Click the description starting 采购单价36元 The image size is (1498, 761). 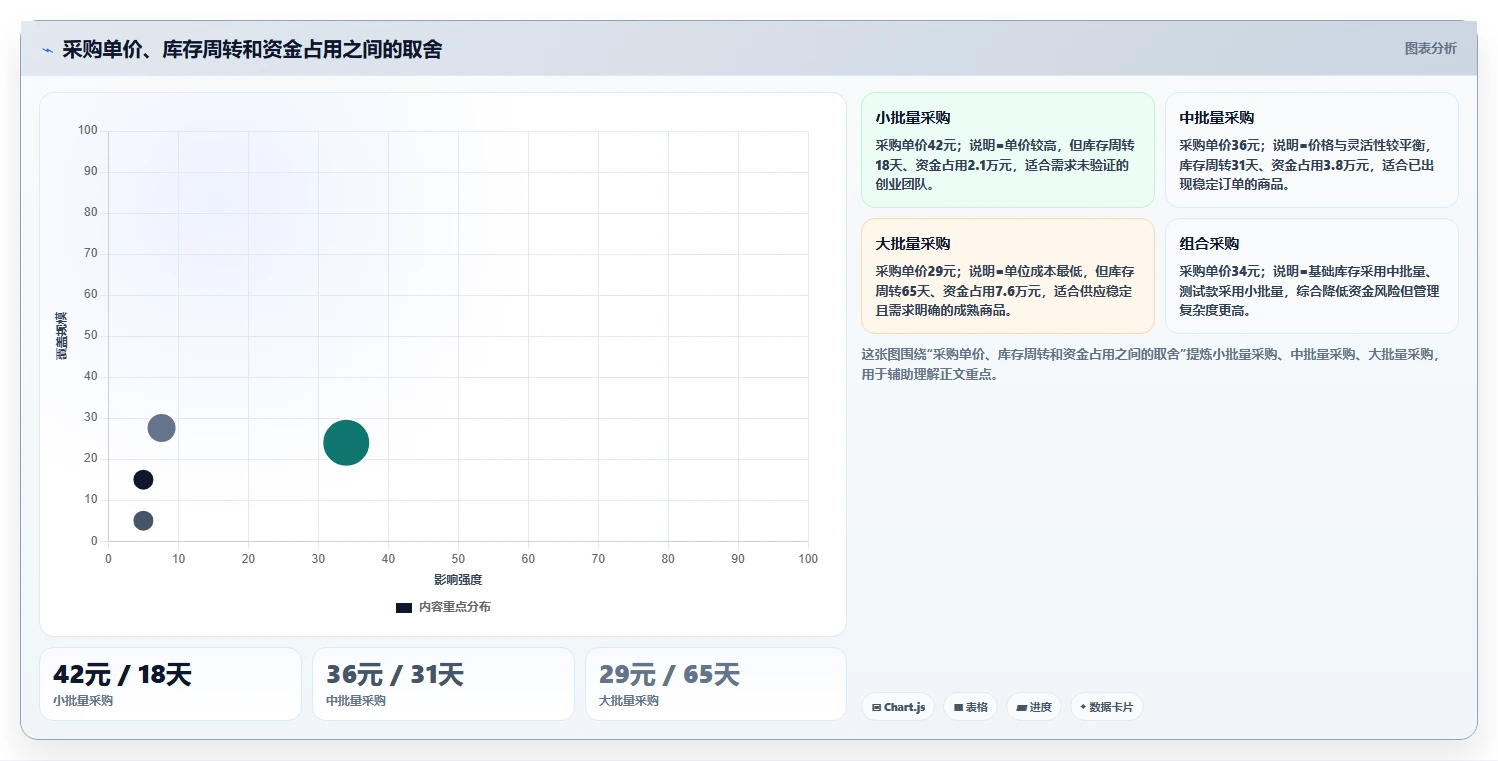click(x=1308, y=165)
